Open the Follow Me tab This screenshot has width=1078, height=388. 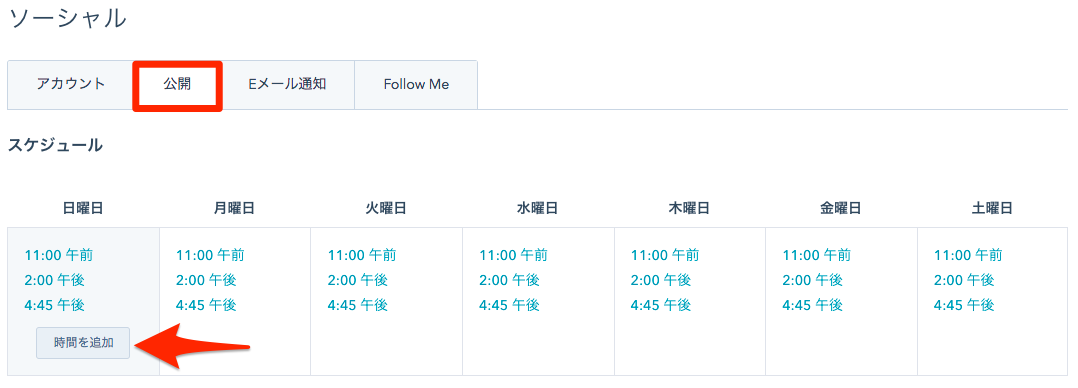tap(416, 85)
